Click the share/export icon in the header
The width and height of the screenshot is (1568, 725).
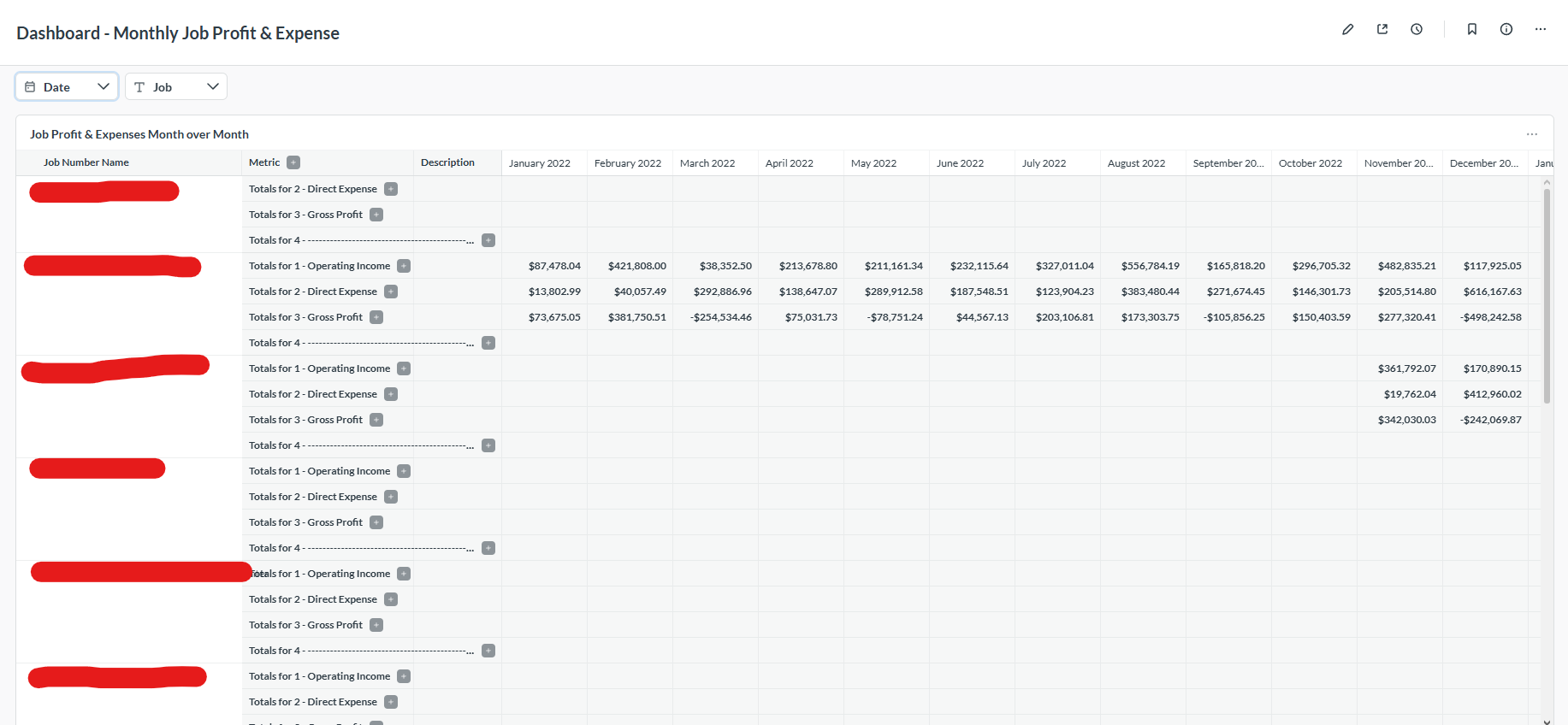(x=1382, y=29)
